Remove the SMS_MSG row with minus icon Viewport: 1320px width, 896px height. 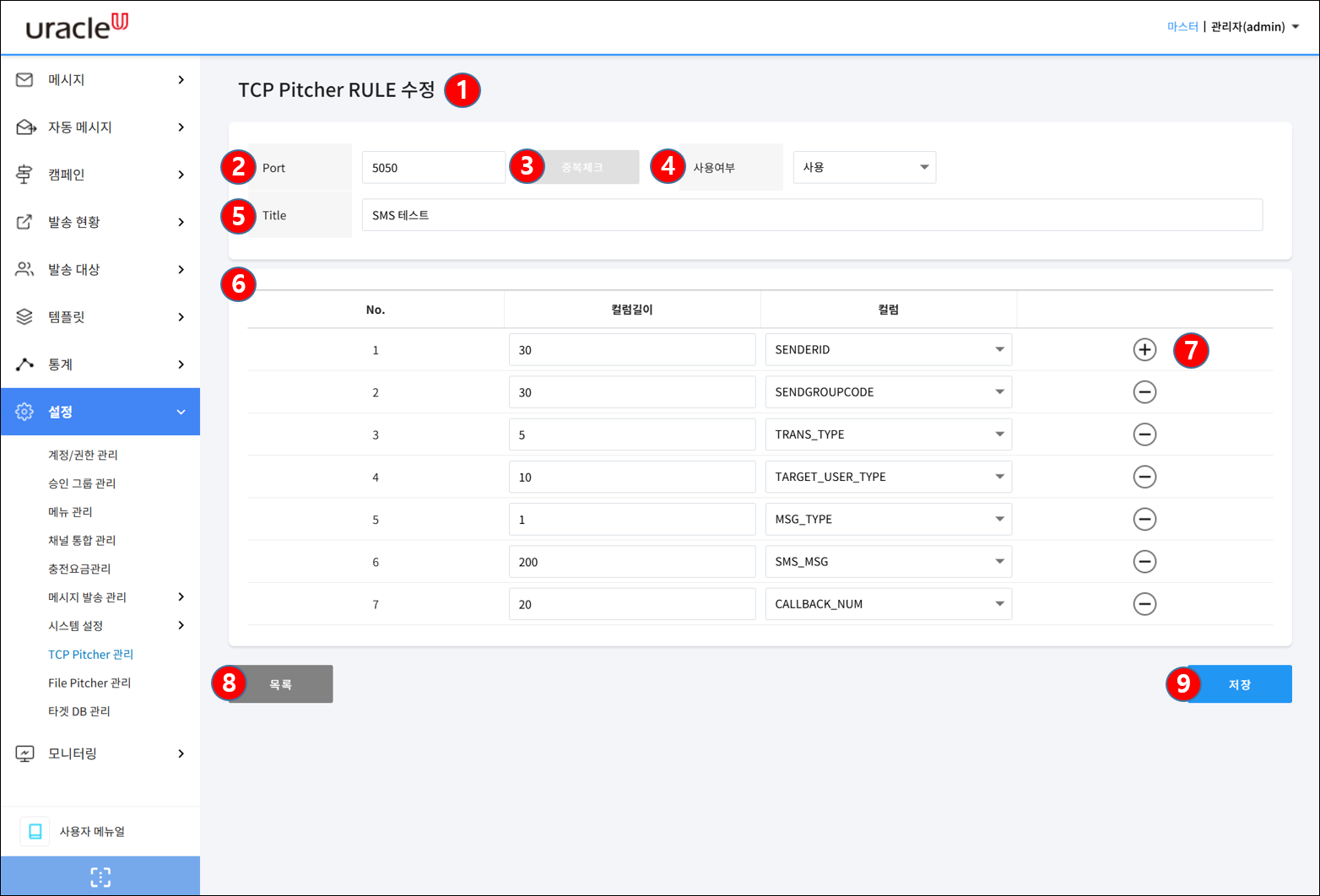pos(1144,561)
